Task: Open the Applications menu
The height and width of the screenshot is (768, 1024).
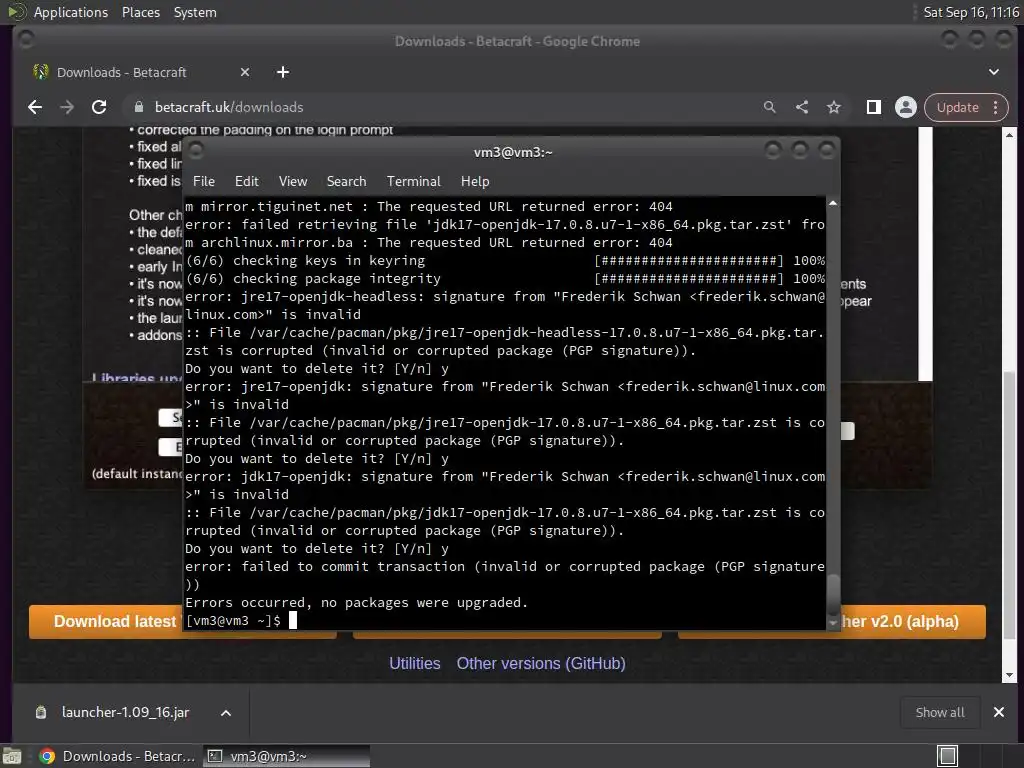Action: (71, 12)
